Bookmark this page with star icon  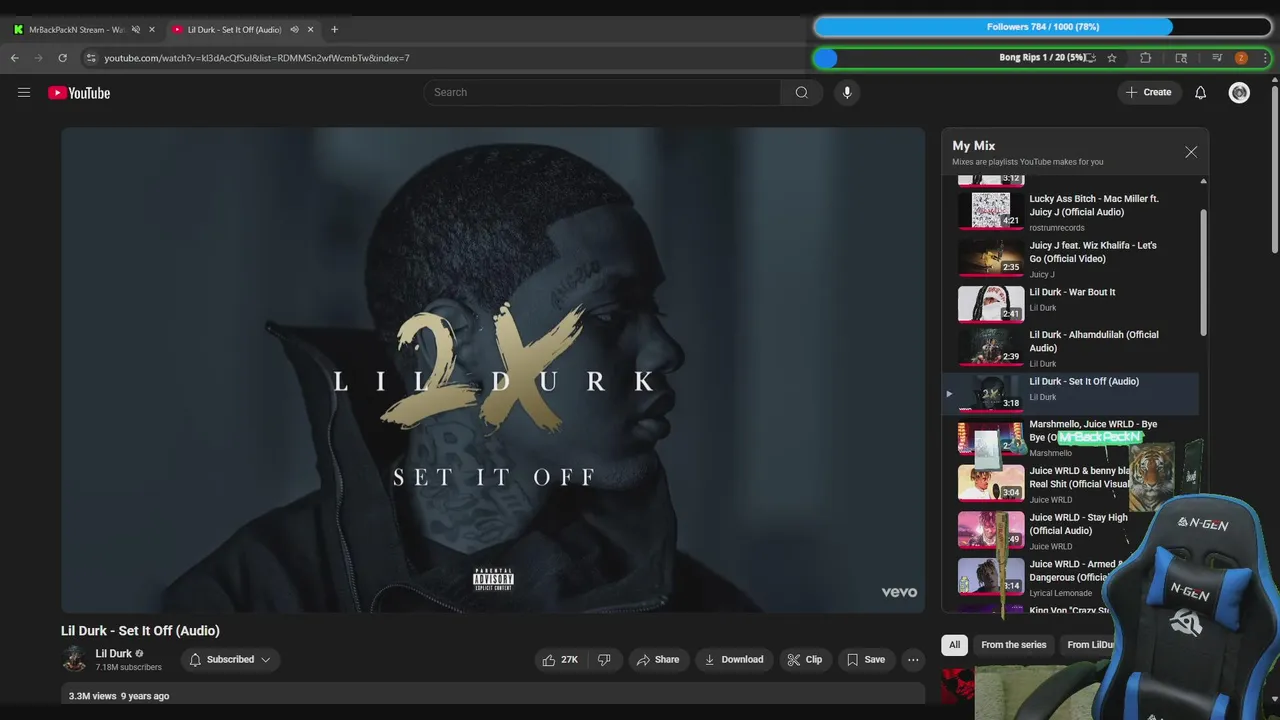1112,58
